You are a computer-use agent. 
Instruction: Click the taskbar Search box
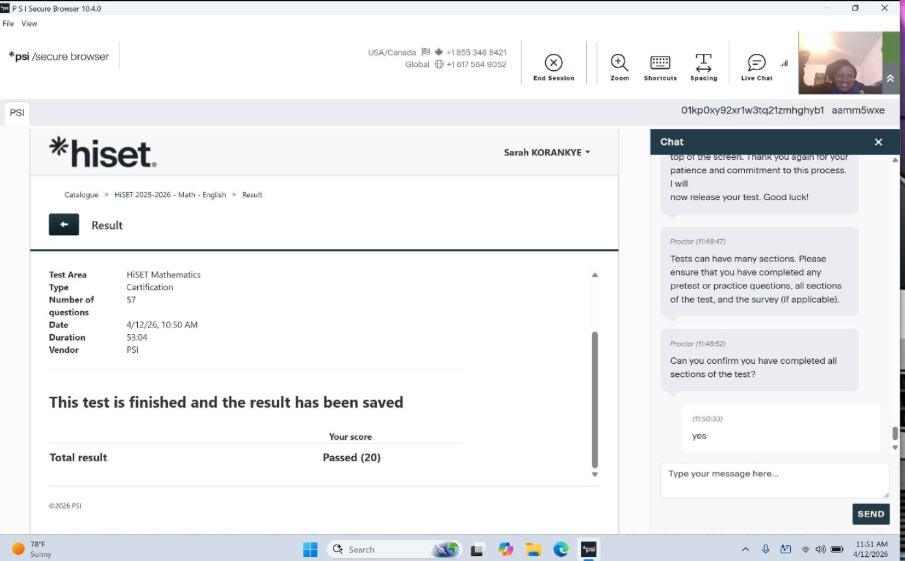[x=395, y=549]
